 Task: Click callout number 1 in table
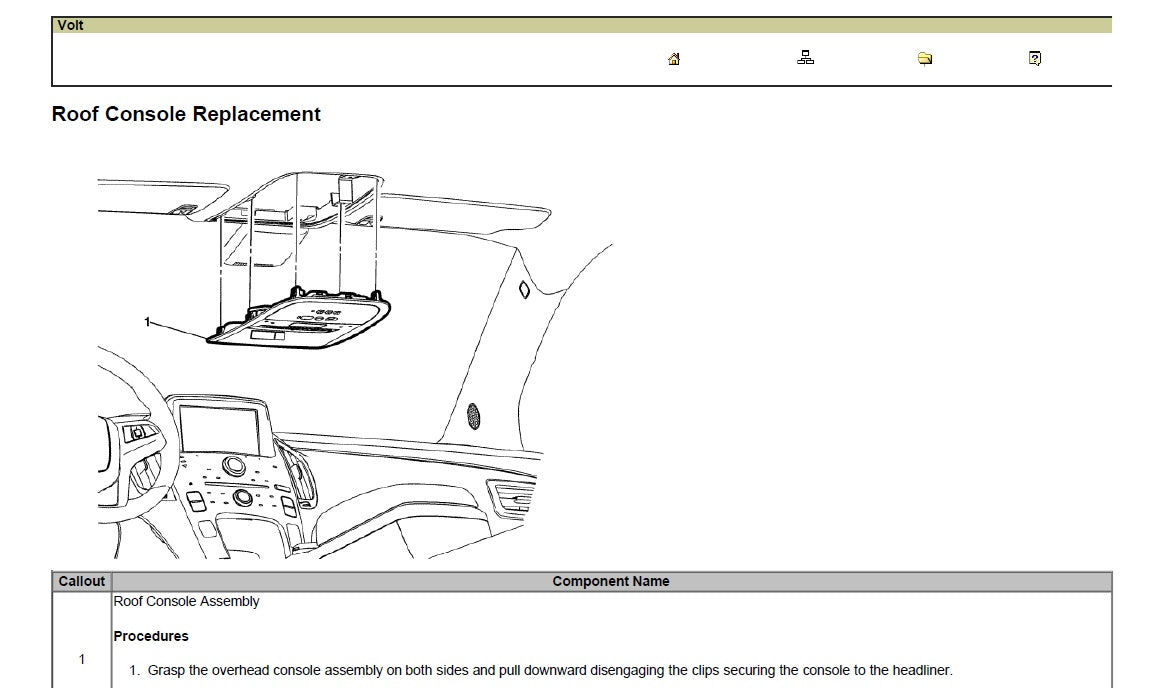tap(82, 659)
